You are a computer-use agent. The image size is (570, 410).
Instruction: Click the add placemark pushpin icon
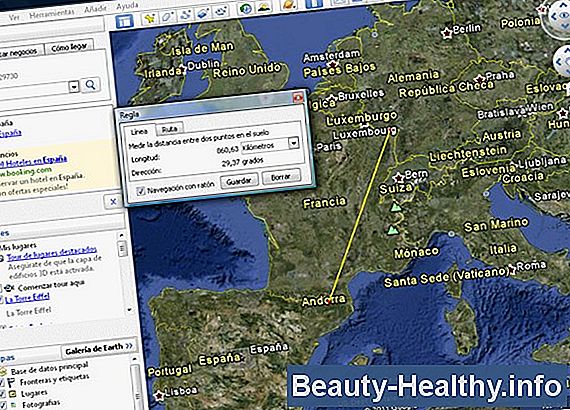150,18
